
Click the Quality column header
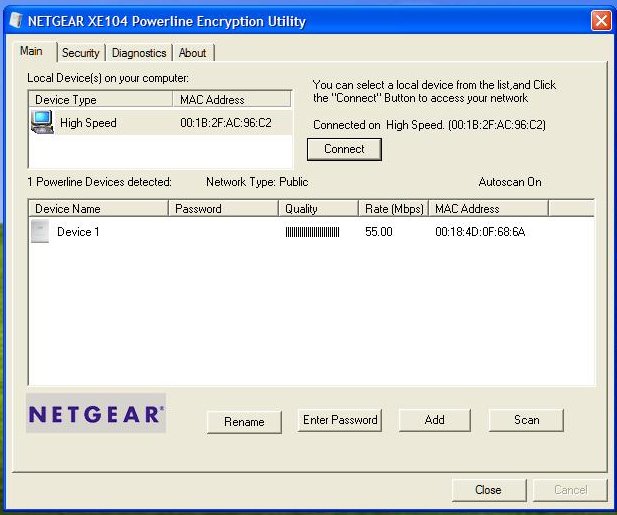[x=318, y=209]
